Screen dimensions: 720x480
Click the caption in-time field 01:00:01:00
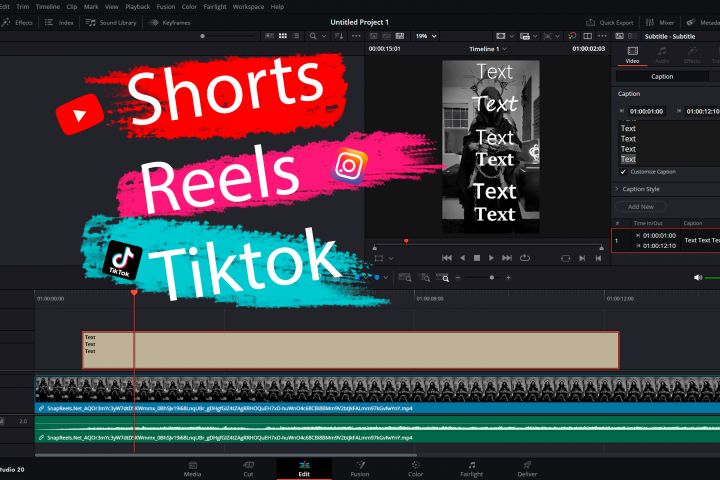(x=646, y=111)
